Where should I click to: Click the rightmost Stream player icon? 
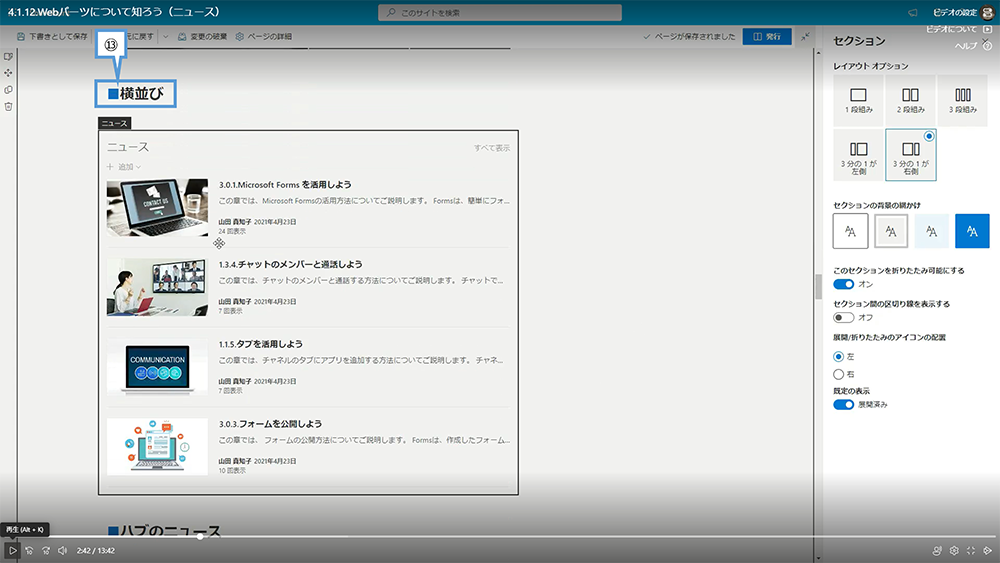coord(988,550)
